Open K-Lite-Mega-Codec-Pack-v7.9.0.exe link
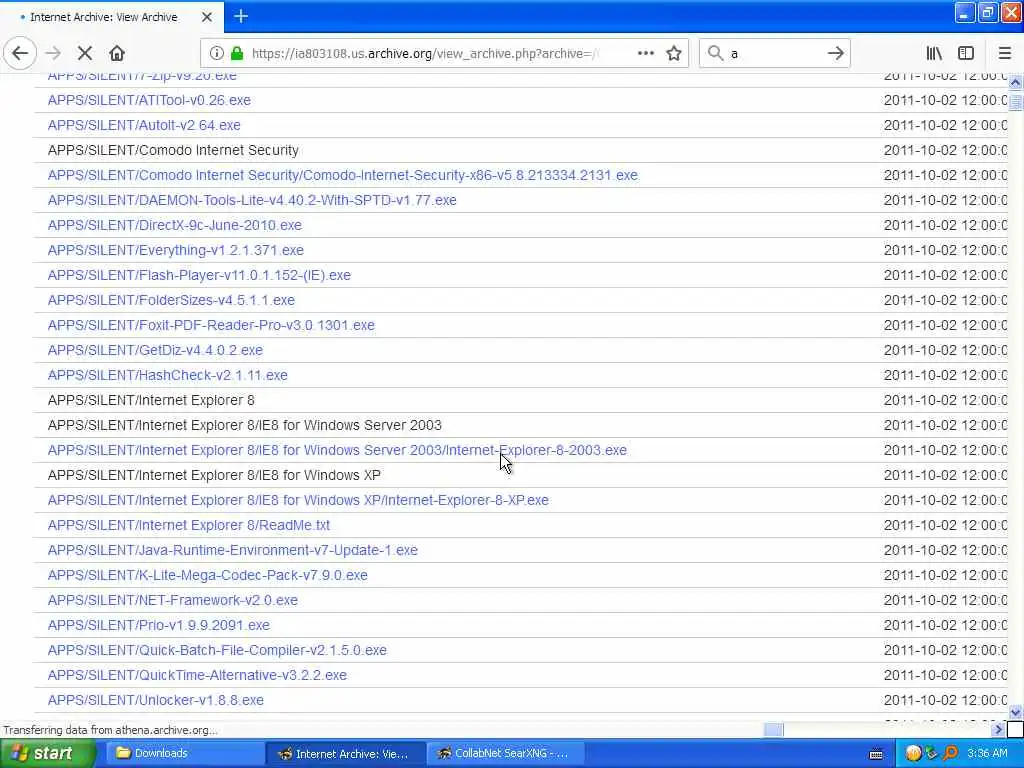This screenshot has width=1024, height=768. [x=208, y=575]
